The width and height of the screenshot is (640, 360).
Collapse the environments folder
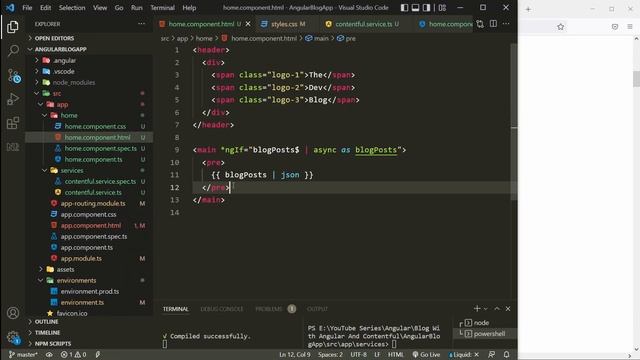(x=76, y=280)
